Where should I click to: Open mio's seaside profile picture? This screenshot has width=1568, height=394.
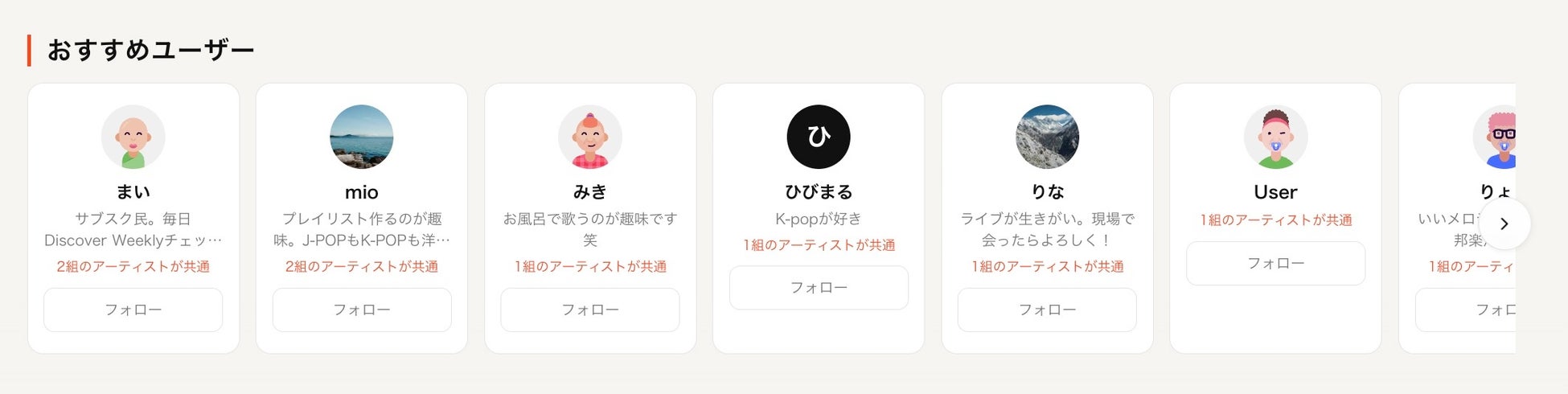362,137
